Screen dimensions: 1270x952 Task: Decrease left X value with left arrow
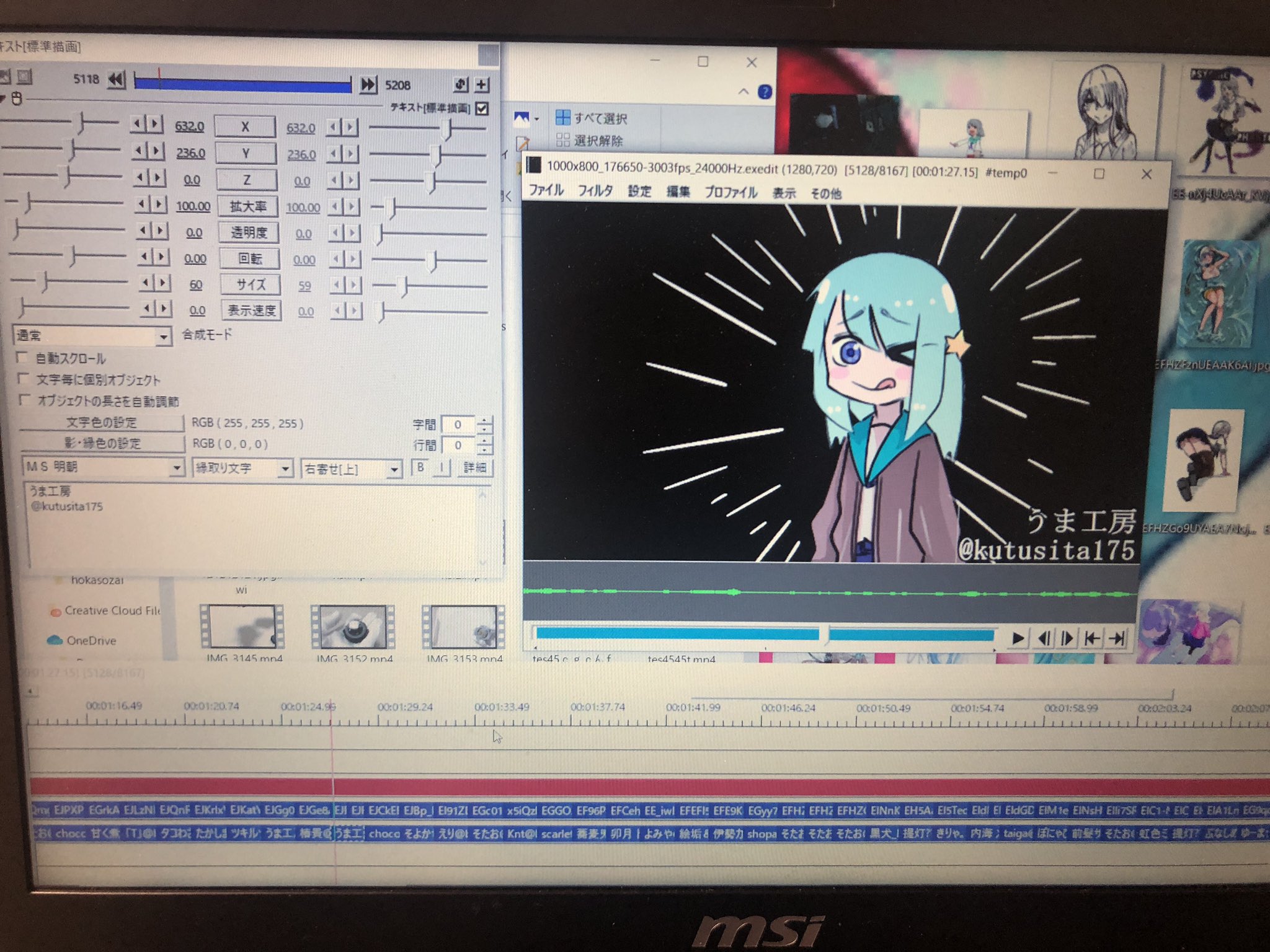(138, 124)
